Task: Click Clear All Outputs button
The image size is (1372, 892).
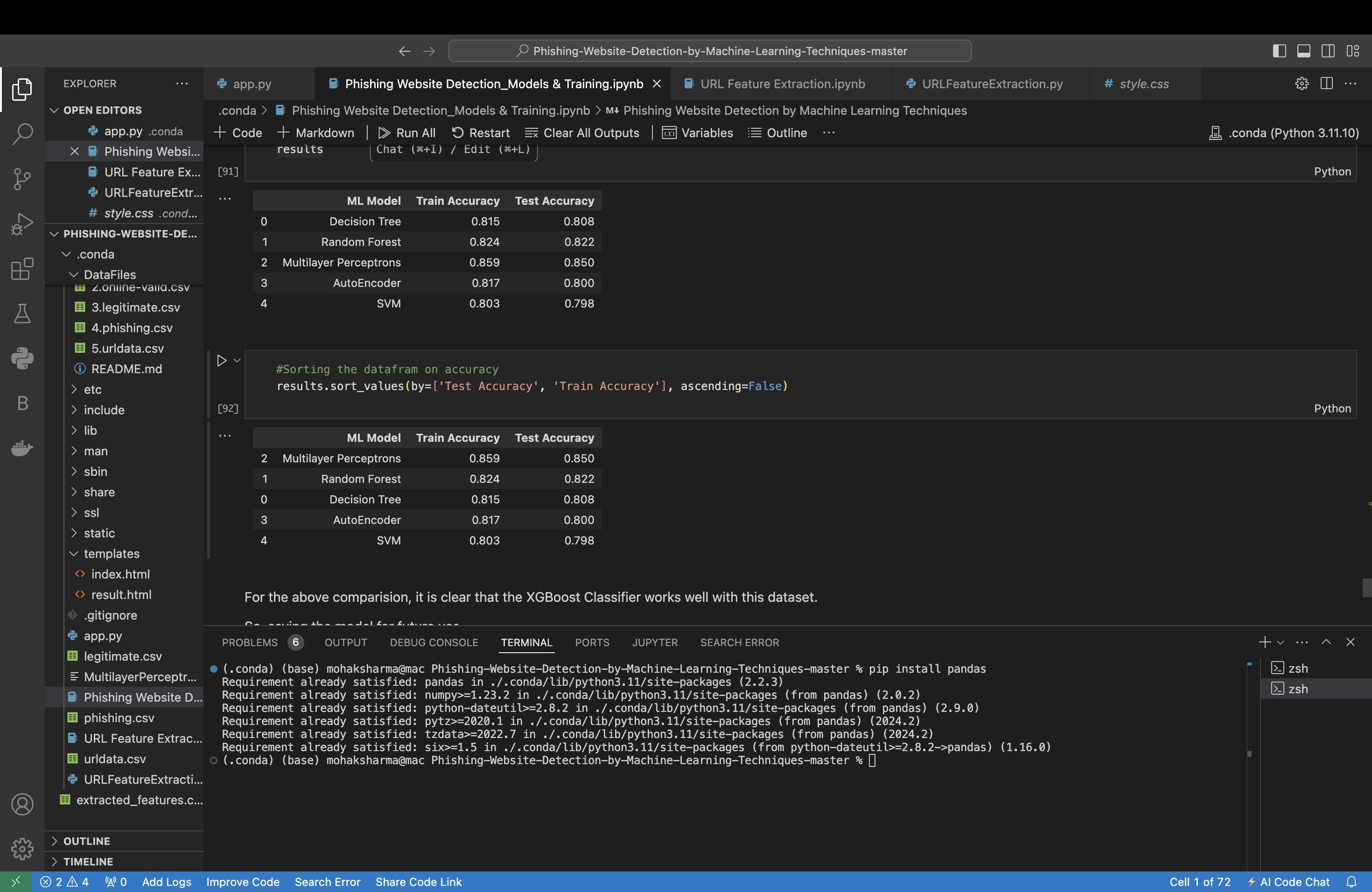Action: point(582,132)
